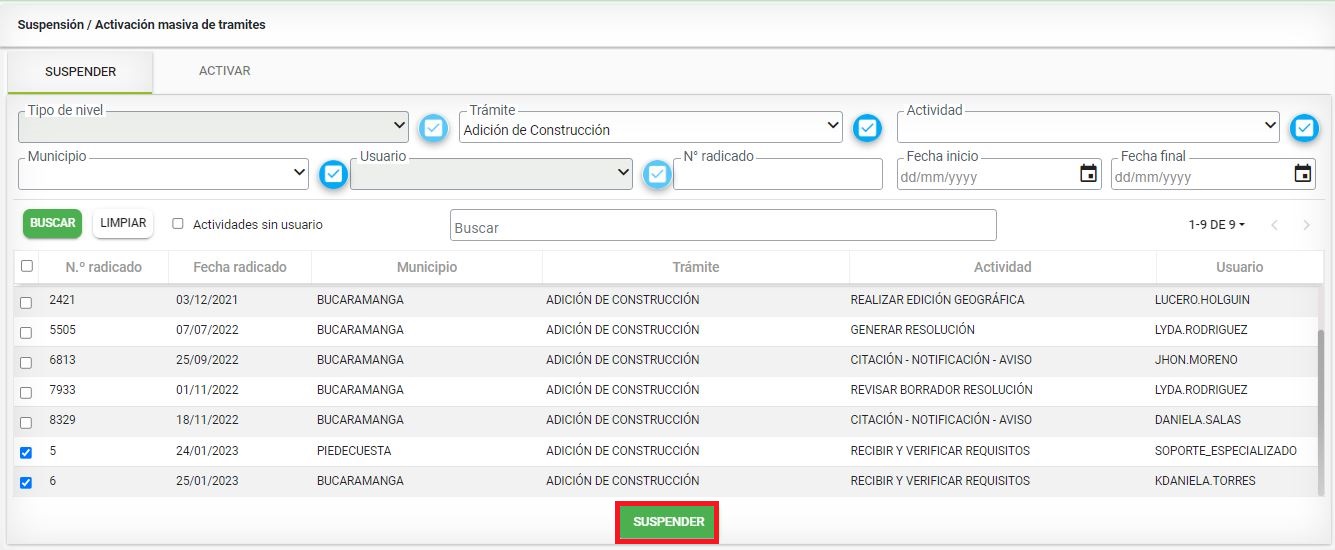Open the Fecha inicio calendar picker icon
The width and height of the screenshot is (1335, 550).
tap(1088, 174)
